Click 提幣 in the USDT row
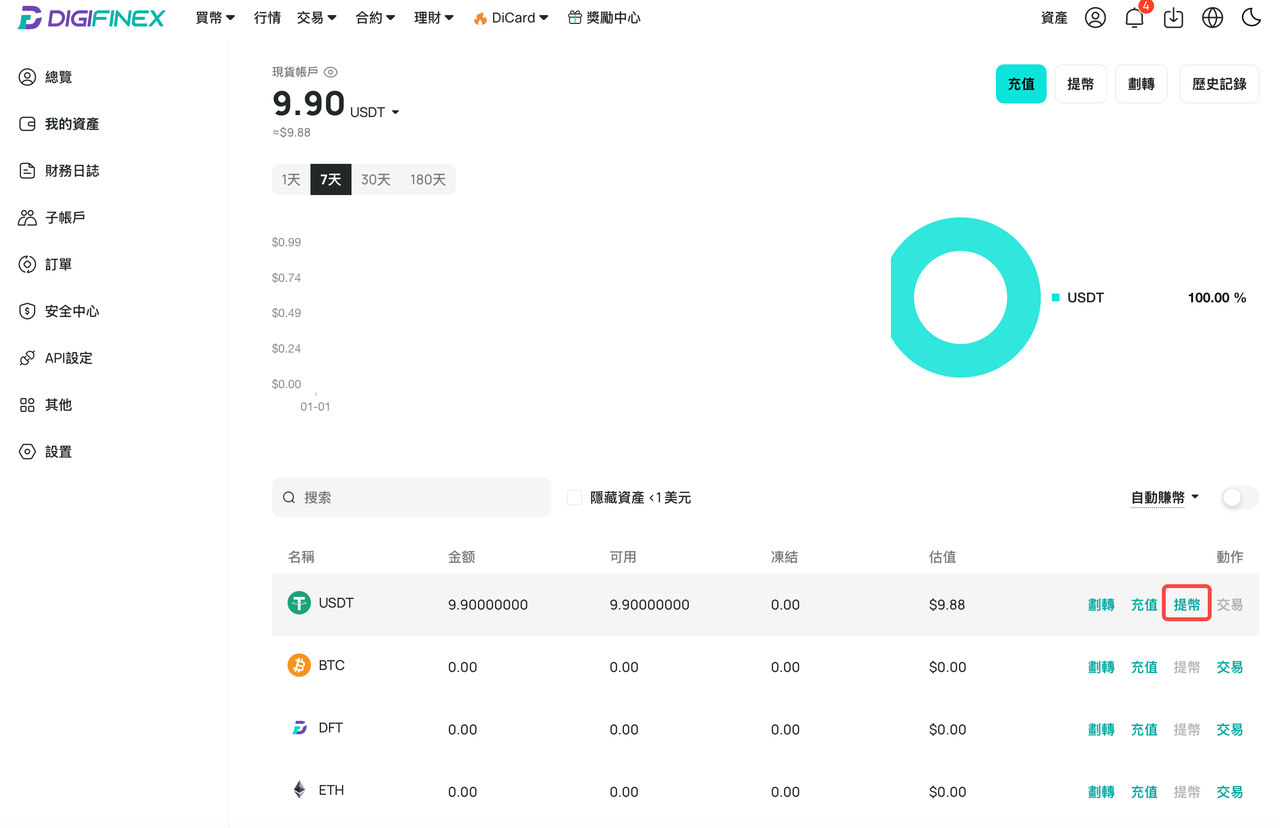 point(1187,605)
